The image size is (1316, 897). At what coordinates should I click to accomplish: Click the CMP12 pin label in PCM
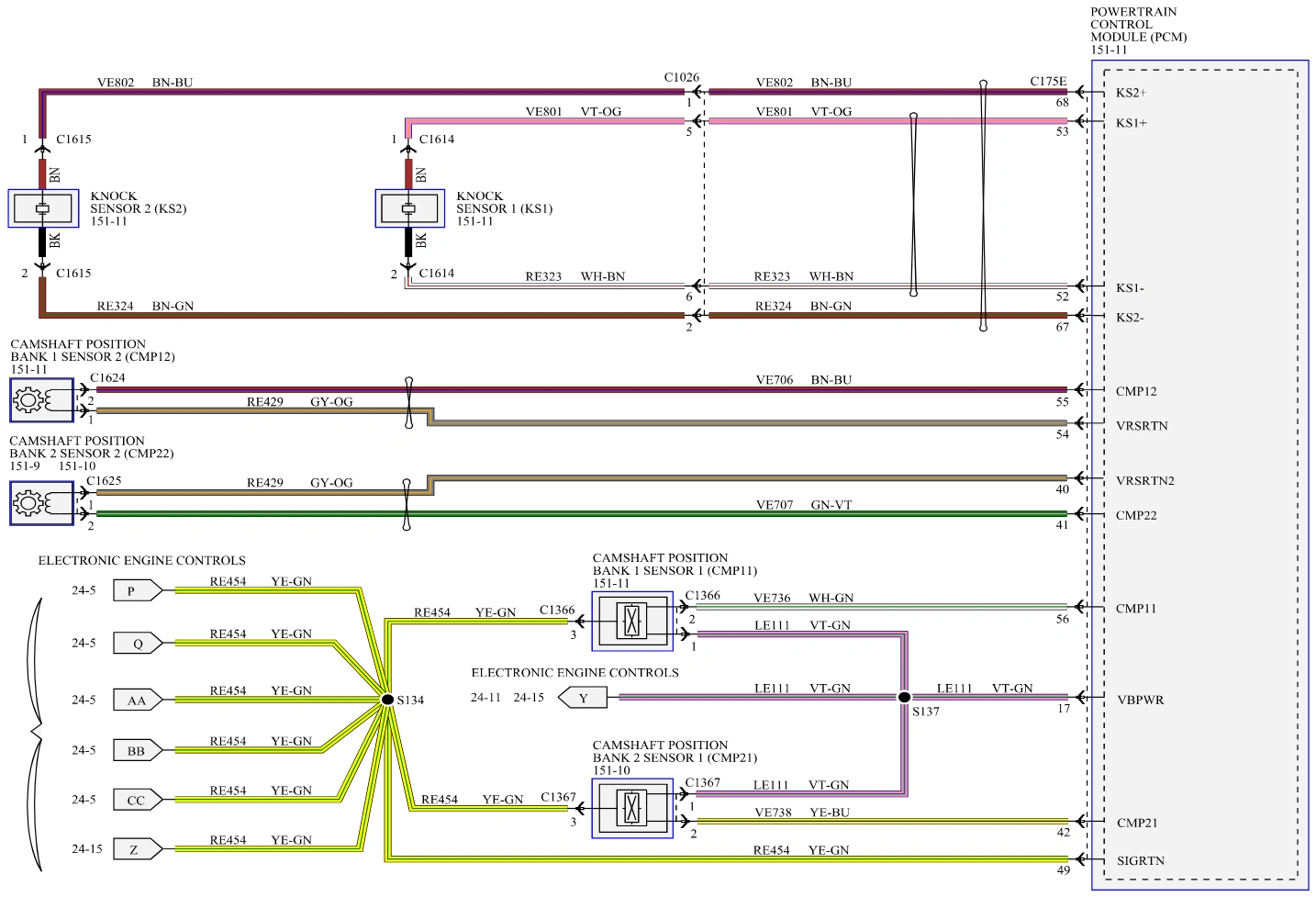pos(1136,391)
